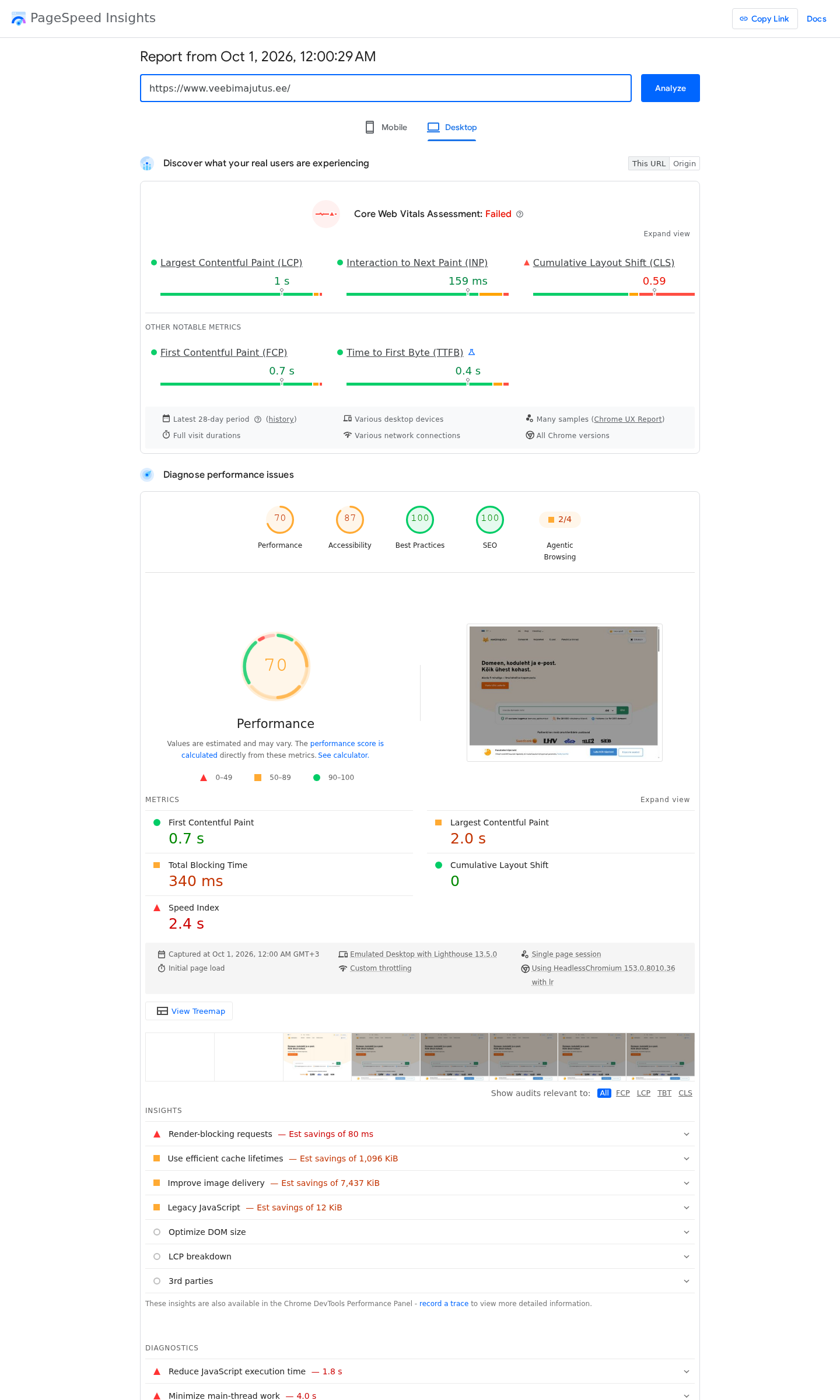
Task: Expand LCP breakdown insight
Action: coord(420,1256)
